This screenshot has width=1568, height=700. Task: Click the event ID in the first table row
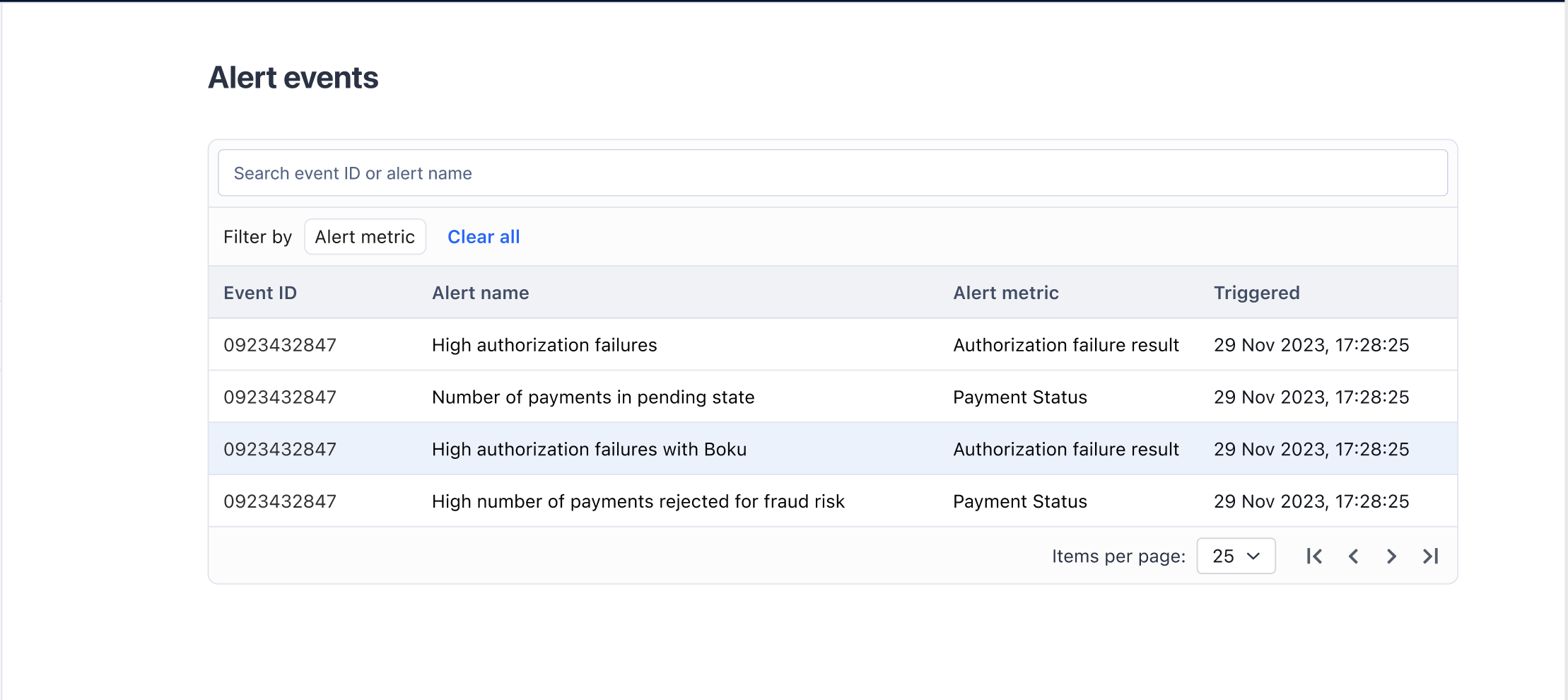pos(280,345)
